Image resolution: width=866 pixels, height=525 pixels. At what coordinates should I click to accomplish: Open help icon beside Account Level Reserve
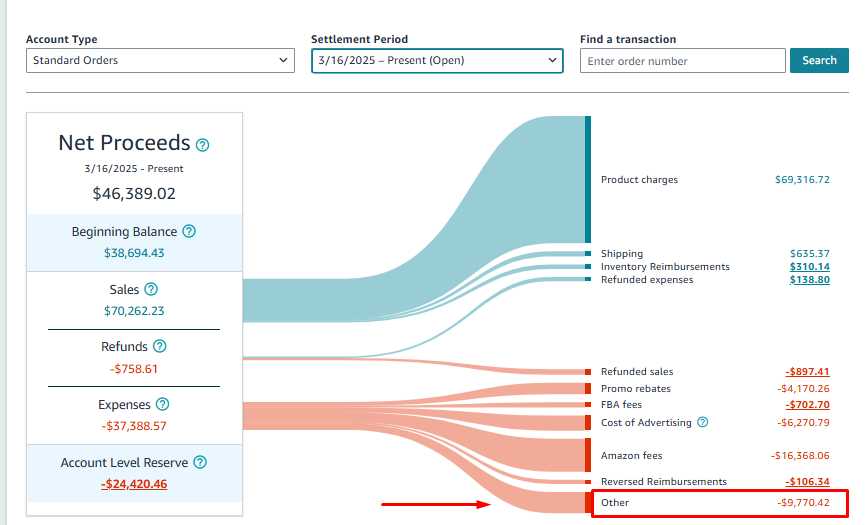click(200, 462)
